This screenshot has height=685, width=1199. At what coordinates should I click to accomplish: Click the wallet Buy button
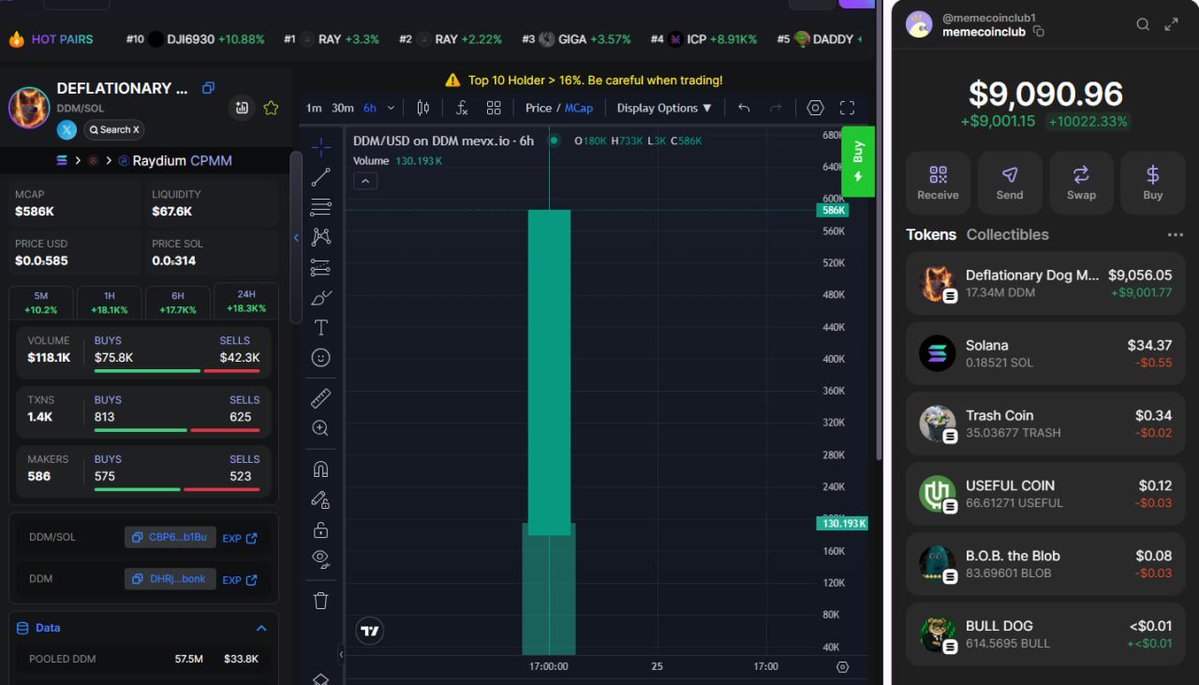pyautogui.click(x=1153, y=183)
